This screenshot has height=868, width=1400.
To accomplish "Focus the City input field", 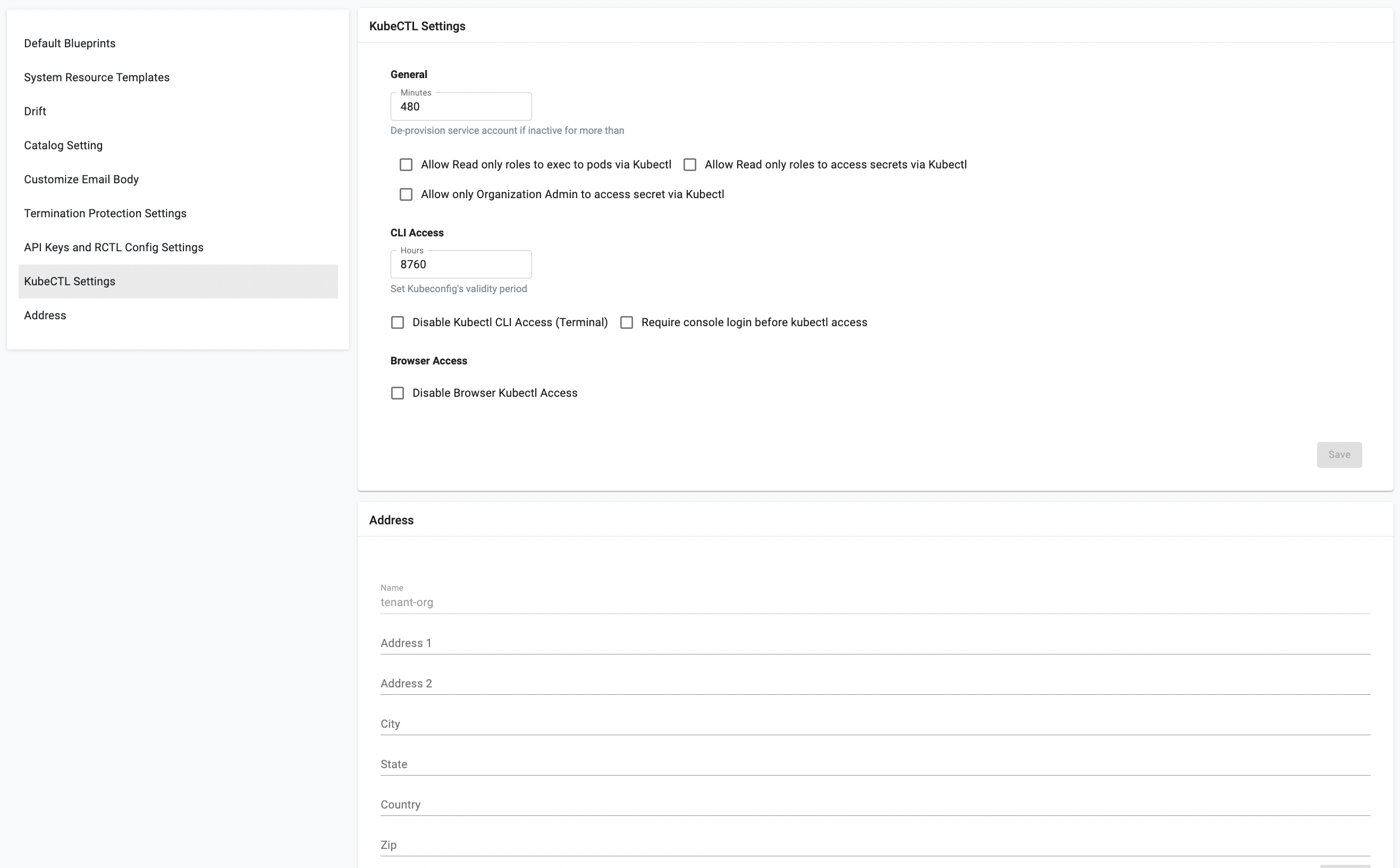I will coord(874,724).
